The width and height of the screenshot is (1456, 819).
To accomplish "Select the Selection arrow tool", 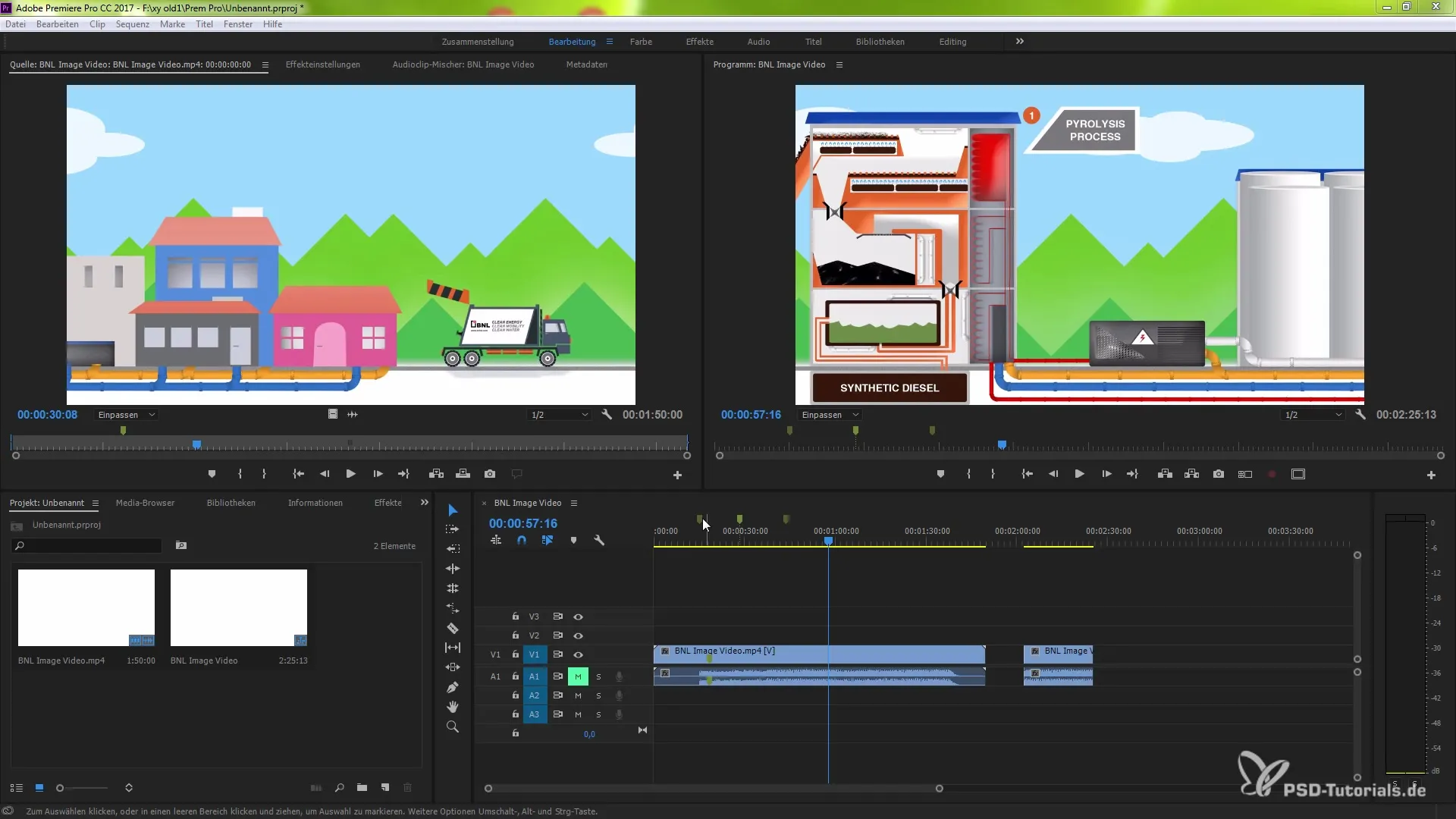I will tap(453, 510).
